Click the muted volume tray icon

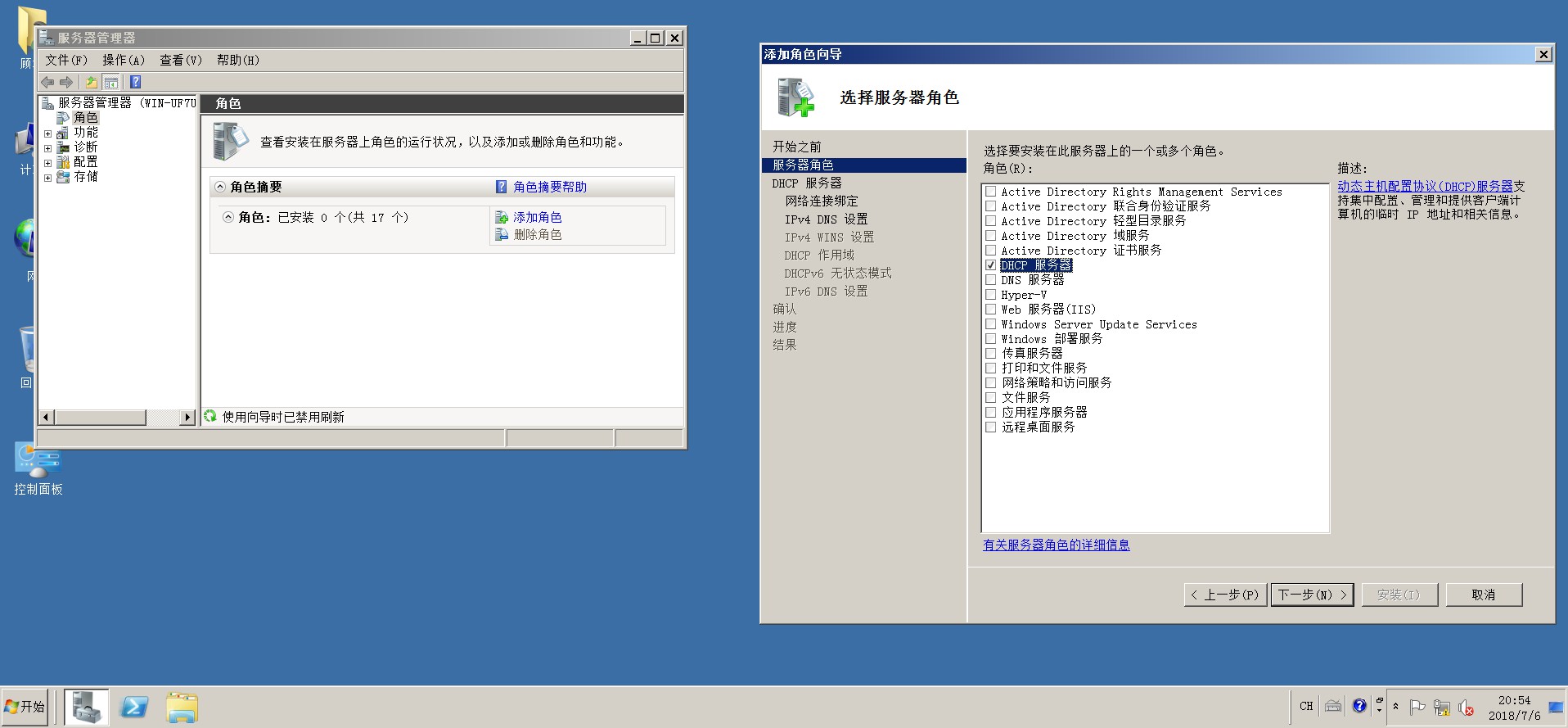1466,708
